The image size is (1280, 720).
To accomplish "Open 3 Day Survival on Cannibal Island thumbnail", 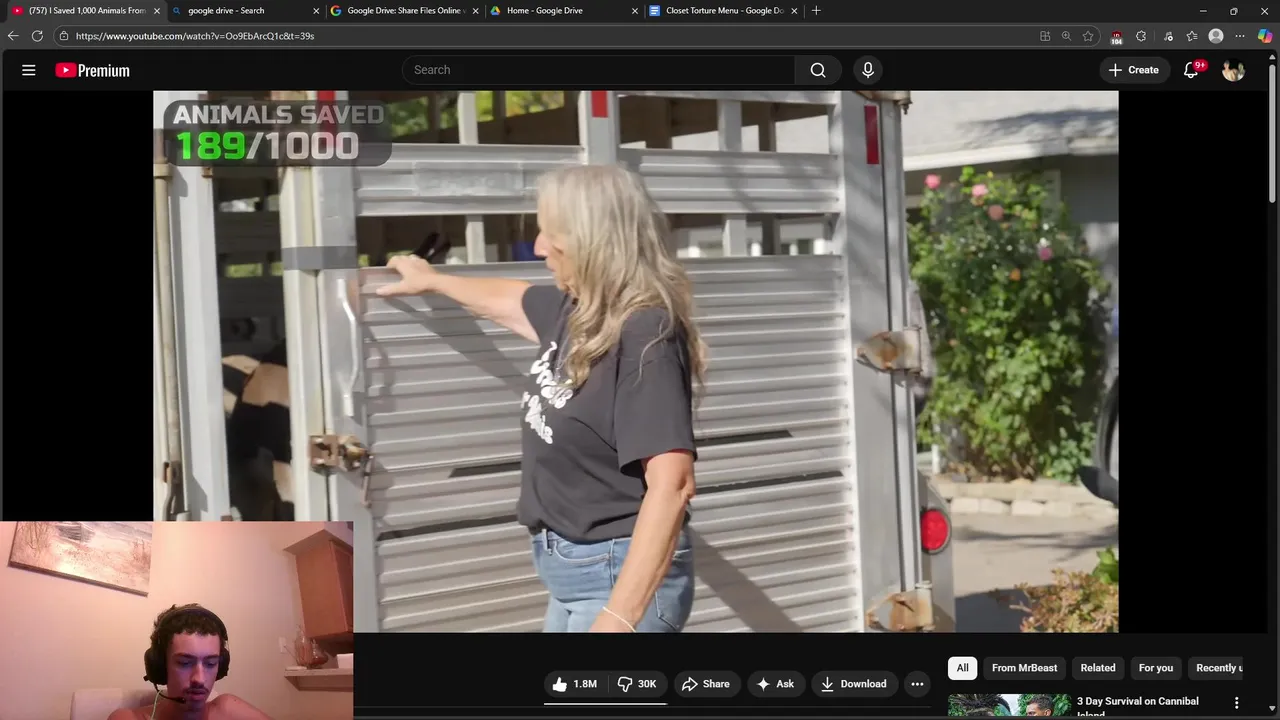I will (x=1009, y=706).
